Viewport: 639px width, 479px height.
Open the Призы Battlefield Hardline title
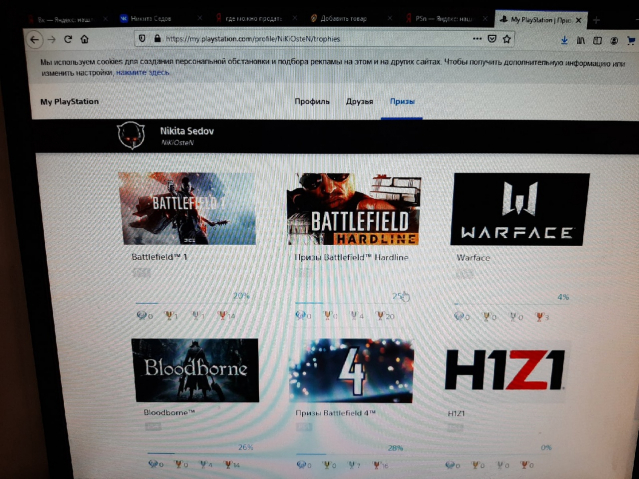coord(351,258)
